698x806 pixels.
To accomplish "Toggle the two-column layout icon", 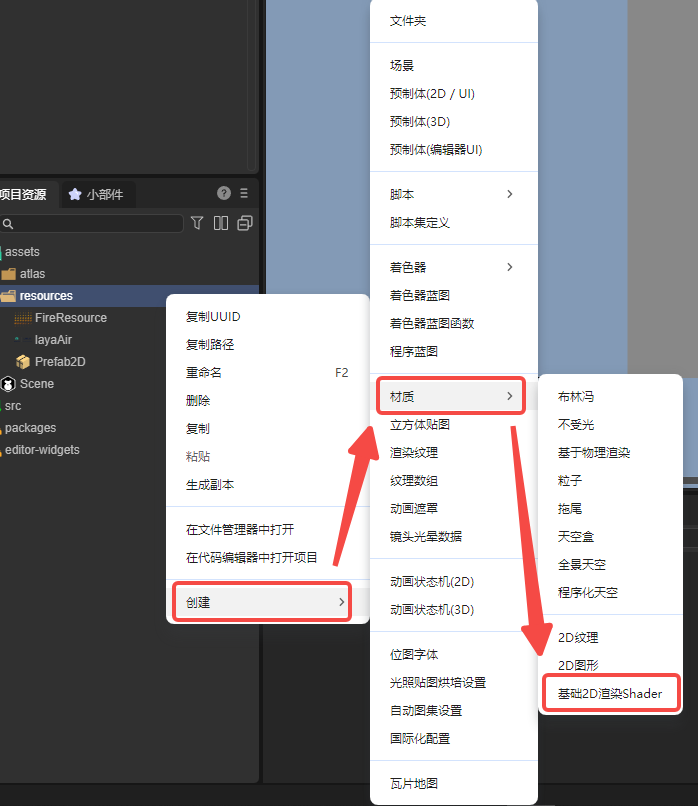I will click(x=221, y=223).
